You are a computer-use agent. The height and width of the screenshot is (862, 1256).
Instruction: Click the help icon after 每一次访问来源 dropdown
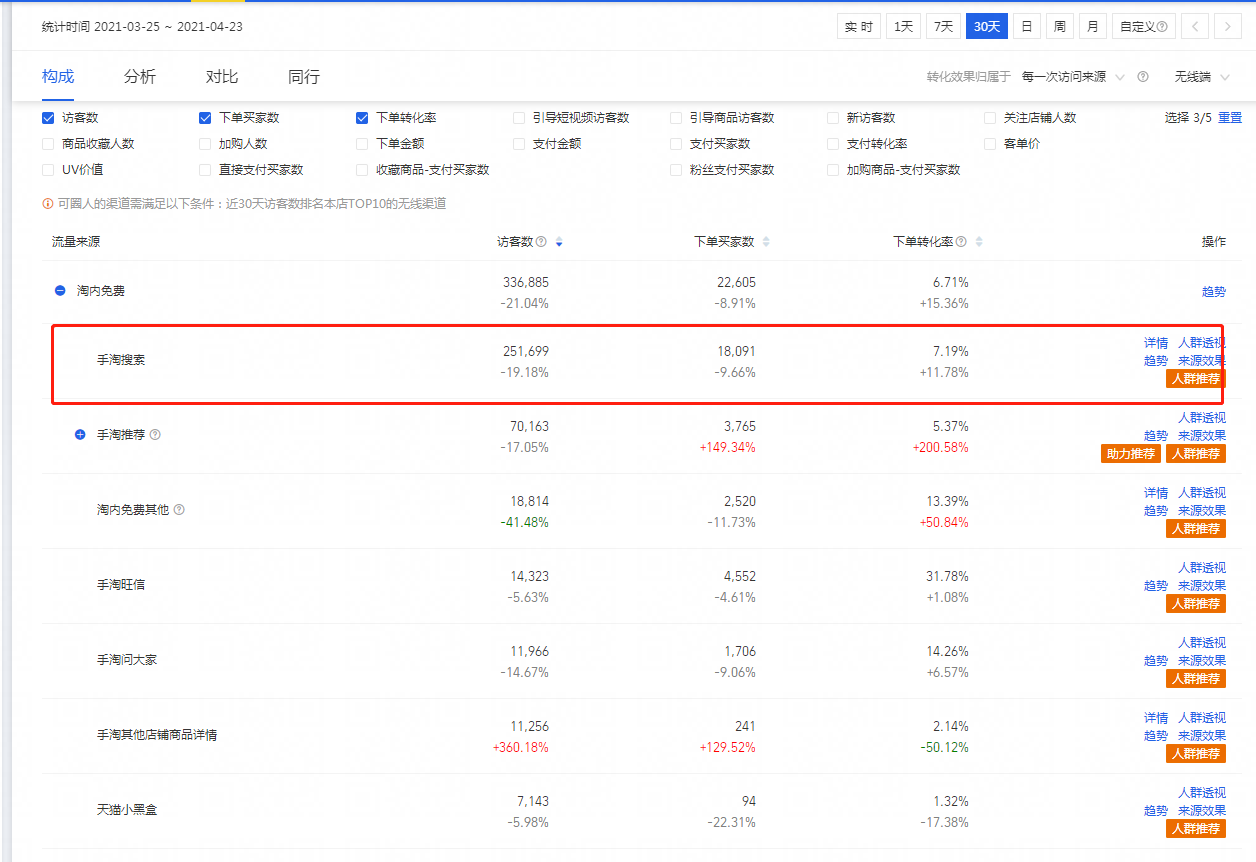(1143, 77)
